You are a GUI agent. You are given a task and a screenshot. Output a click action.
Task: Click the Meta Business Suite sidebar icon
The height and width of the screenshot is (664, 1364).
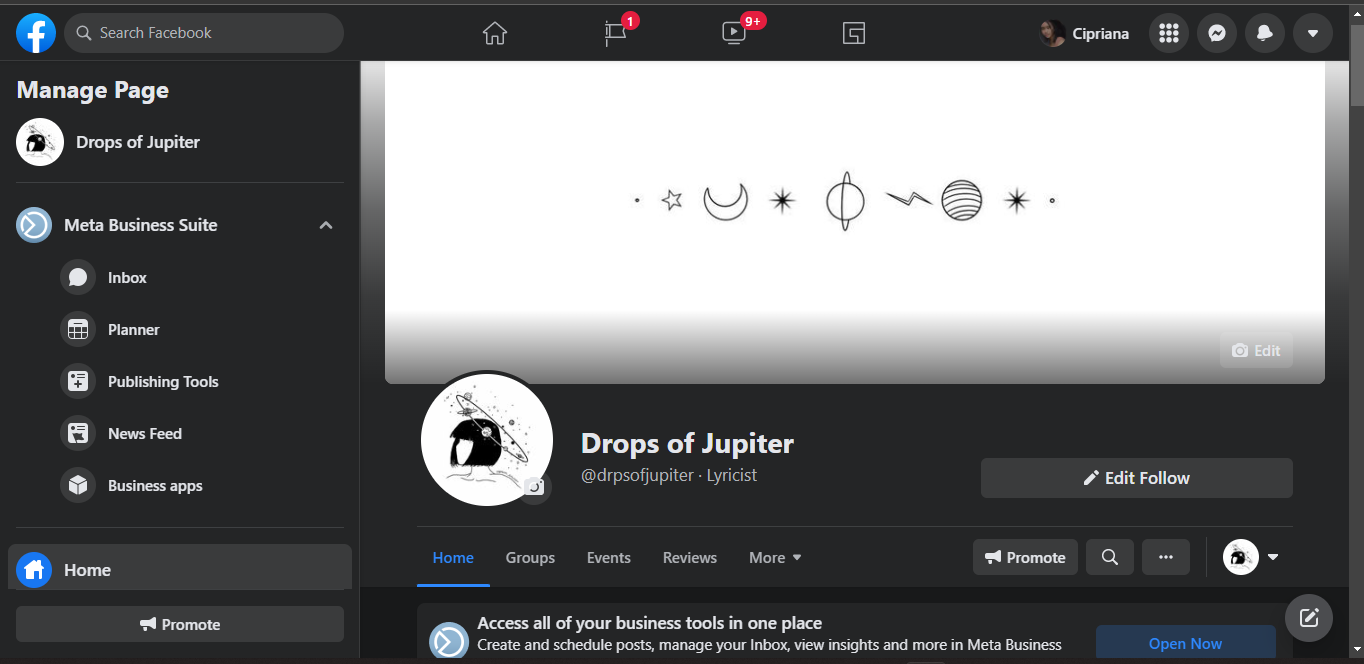pyautogui.click(x=33, y=225)
